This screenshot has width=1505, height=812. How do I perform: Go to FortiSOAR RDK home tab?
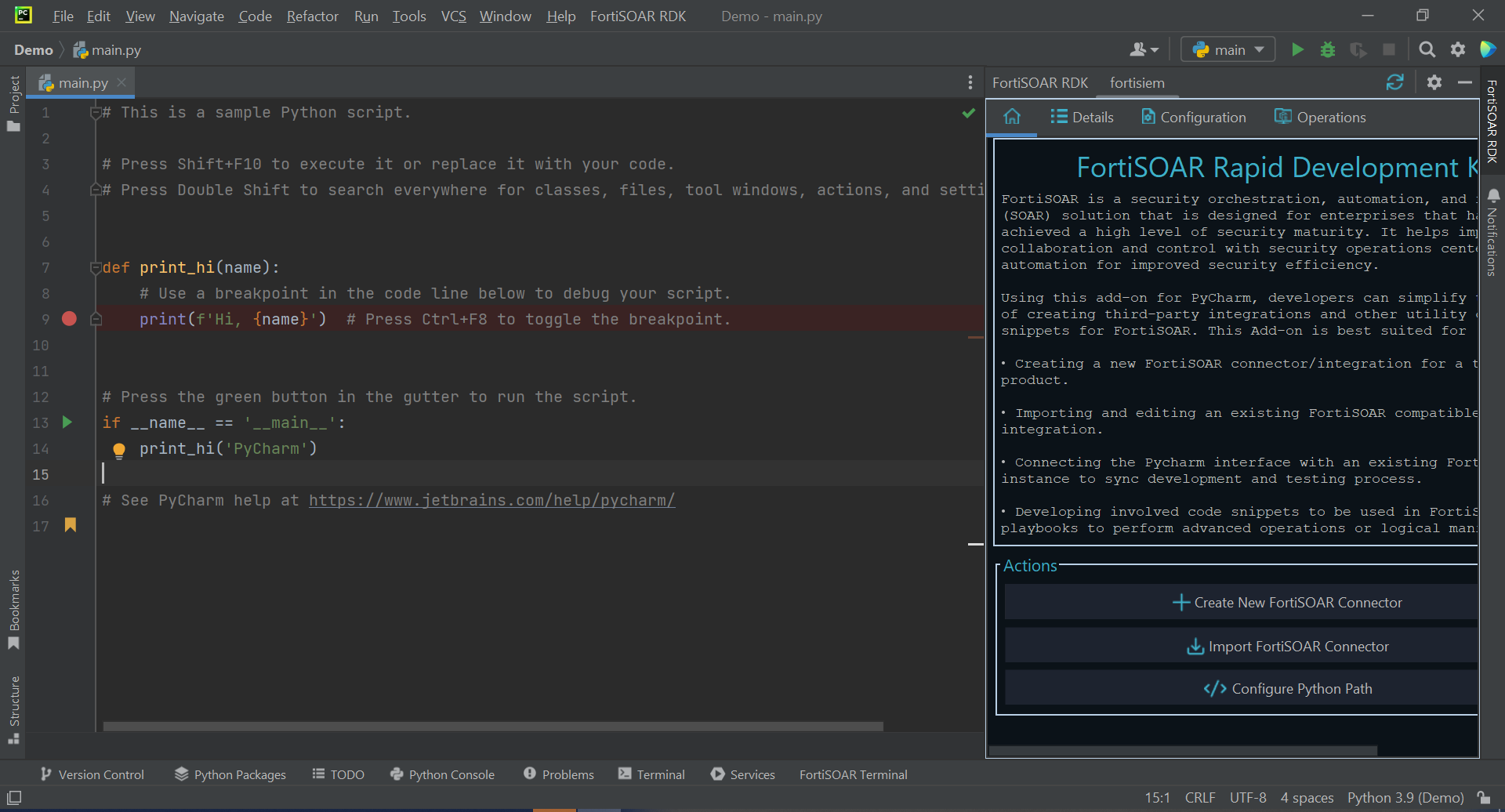point(1012,117)
